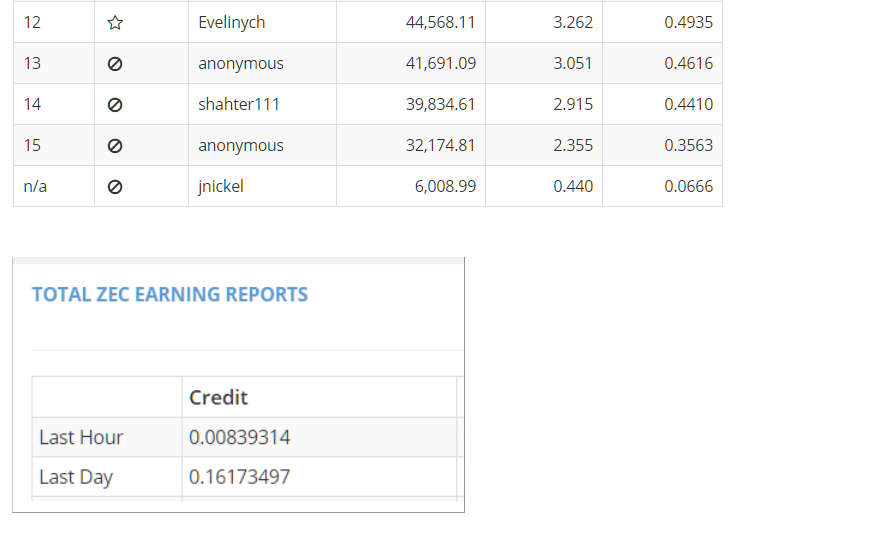
Task: Click rank number 12
Action: tap(32, 22)
